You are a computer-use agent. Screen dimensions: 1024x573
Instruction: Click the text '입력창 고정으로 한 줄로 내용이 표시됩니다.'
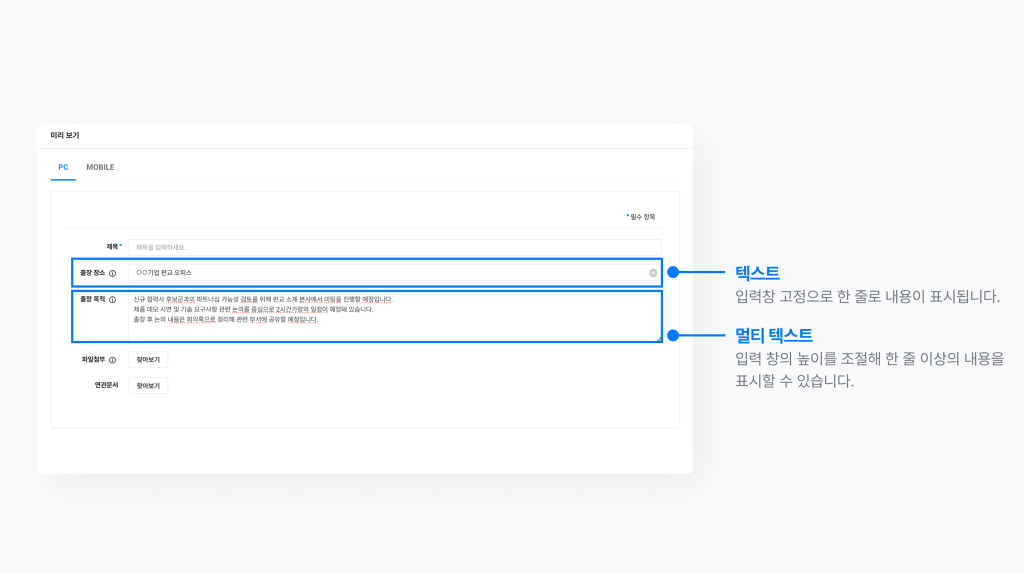point(867,297)
